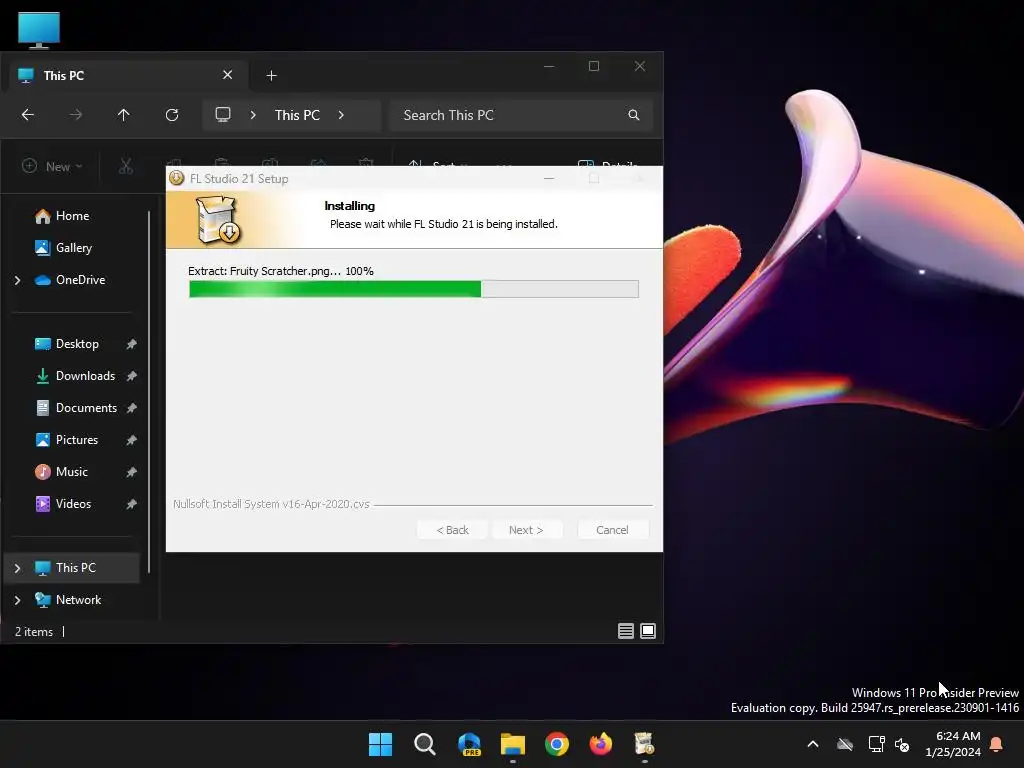Click "Extract: Fruity Scratcher.png... 100%" text
The image size is (1024, 768).
[x=281, y=271]
